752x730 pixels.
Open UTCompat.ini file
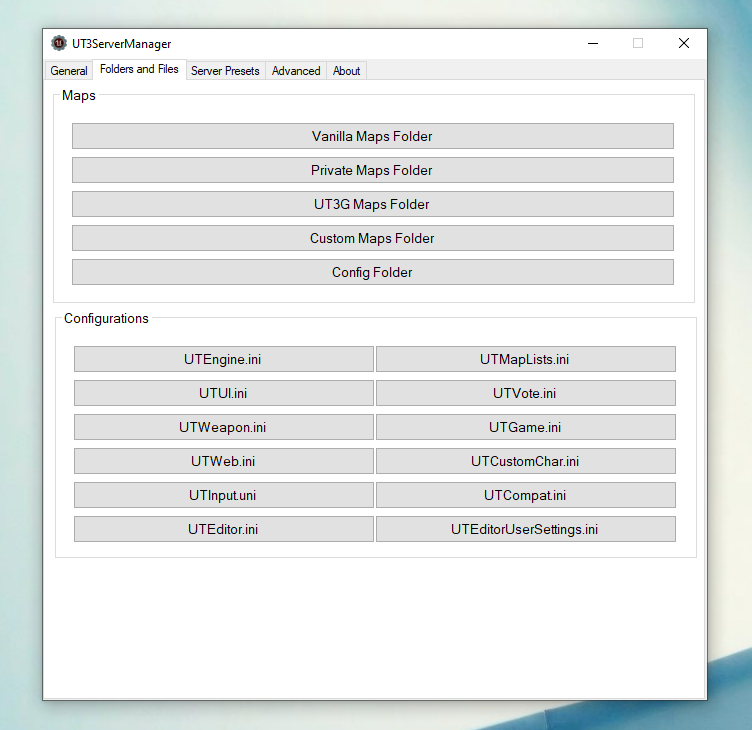pos(526,495)
